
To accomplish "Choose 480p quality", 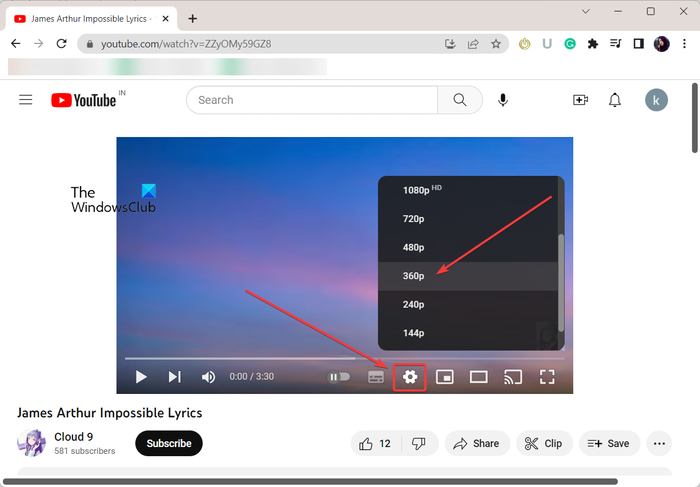I will (x=468, y=247).
